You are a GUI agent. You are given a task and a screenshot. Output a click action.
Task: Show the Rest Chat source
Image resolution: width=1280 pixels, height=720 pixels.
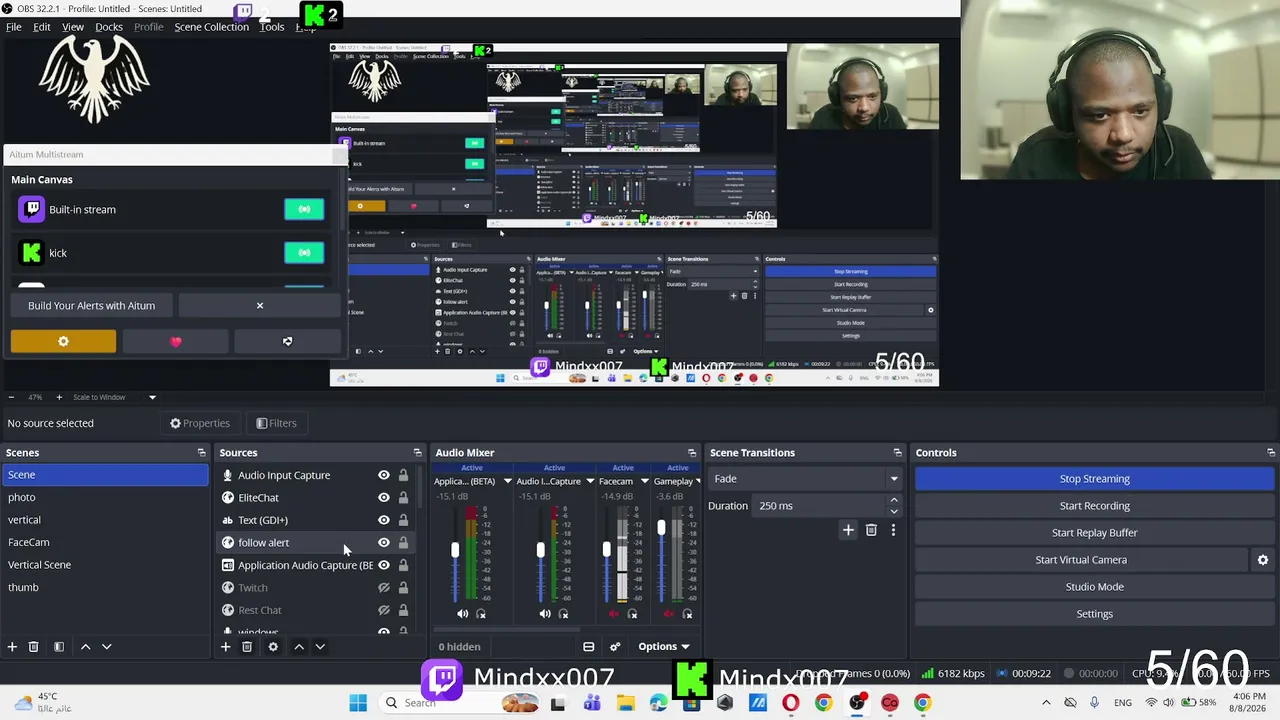[x=383, y=610]
